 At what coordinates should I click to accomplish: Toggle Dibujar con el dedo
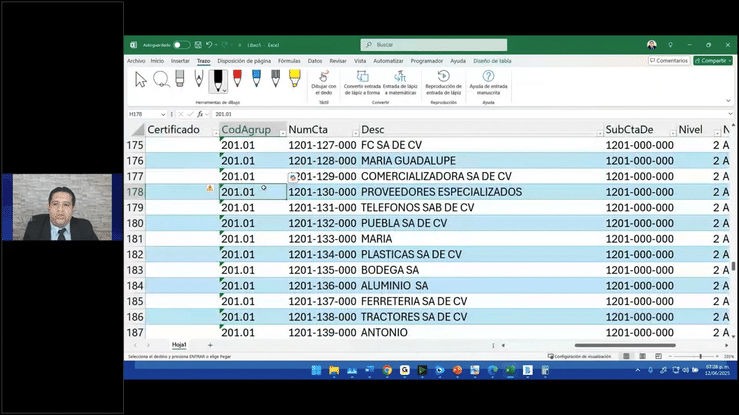tap(324, 83)
